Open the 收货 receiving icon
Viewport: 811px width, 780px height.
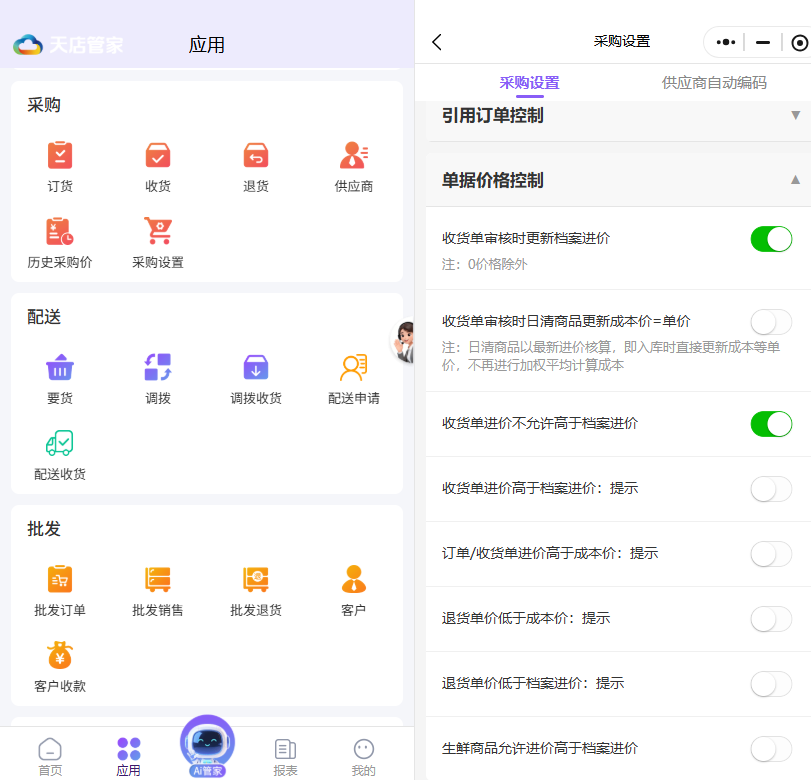point(158,156)
